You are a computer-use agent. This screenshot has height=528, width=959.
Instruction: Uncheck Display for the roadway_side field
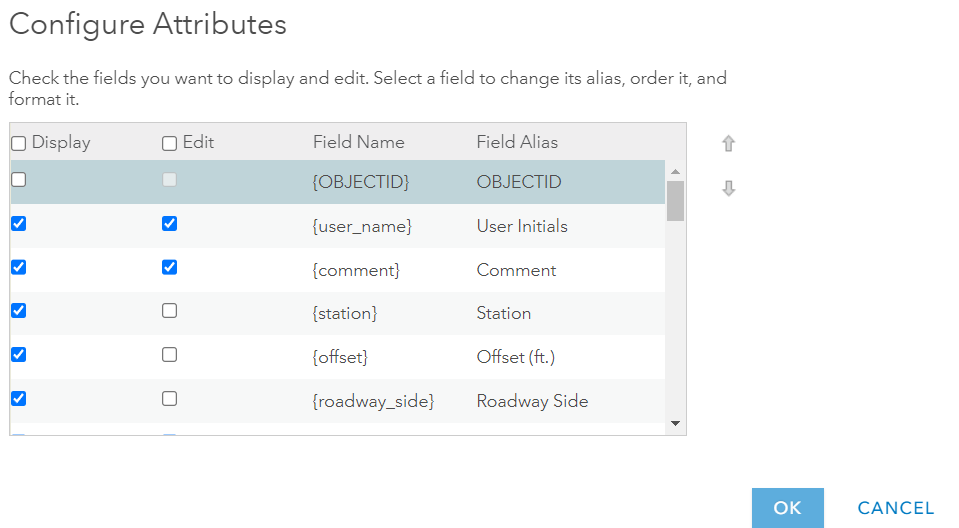(18, 399)
